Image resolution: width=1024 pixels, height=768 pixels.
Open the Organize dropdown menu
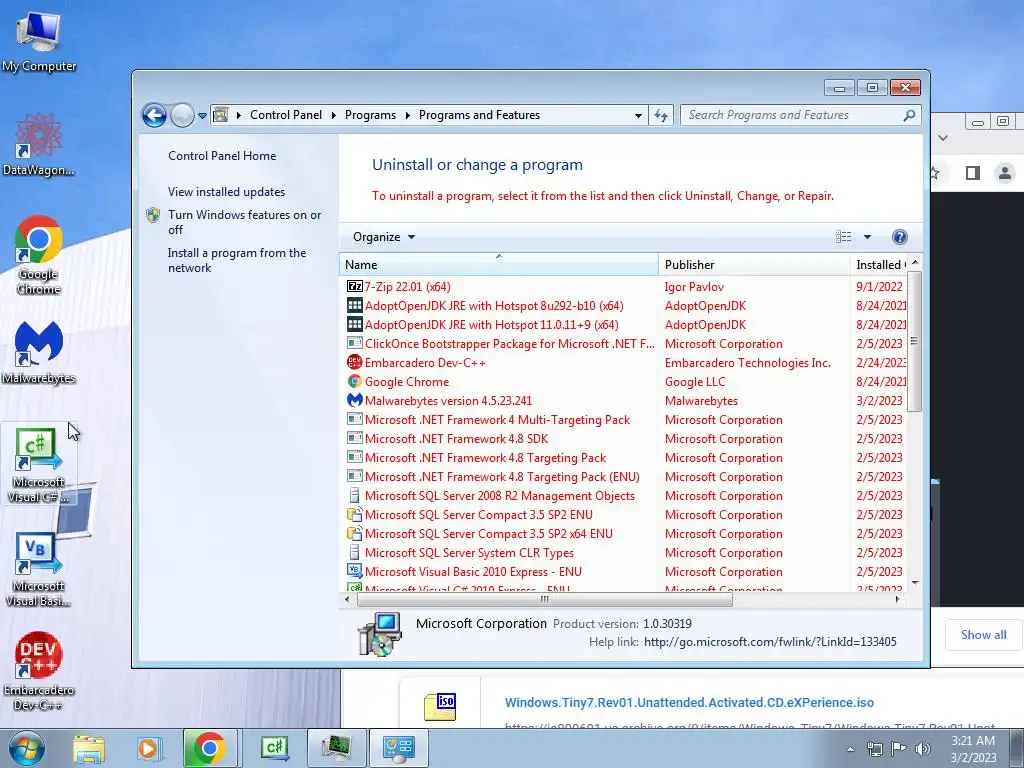point(383,237)
